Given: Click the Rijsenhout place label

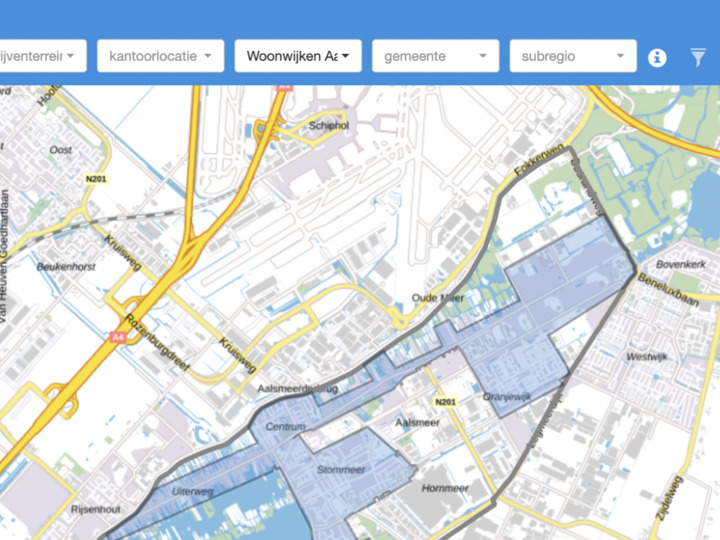Looking at the screenshot, I should pos(95,509).
